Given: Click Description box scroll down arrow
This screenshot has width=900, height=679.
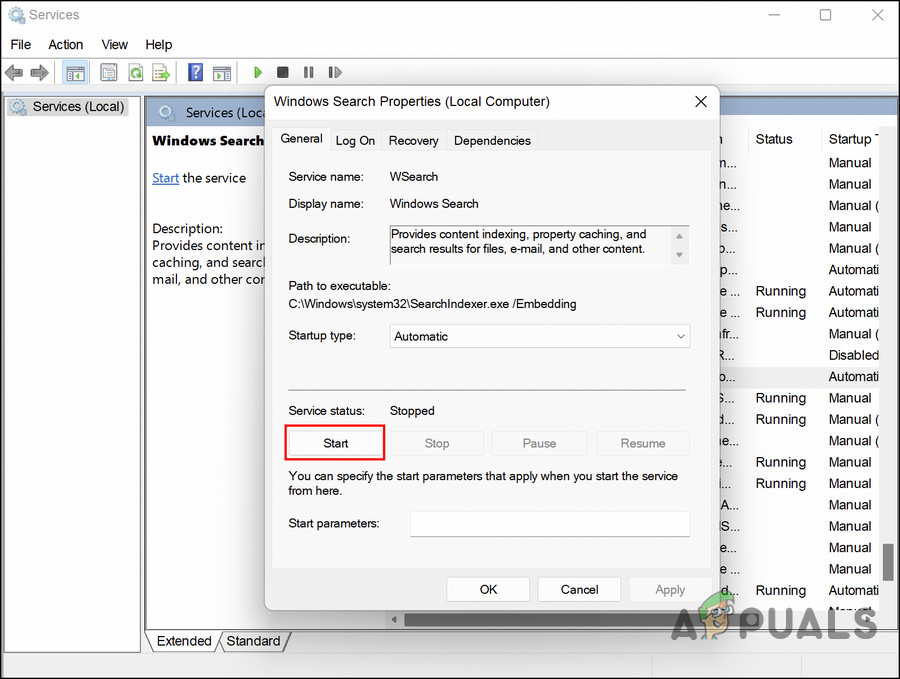Looking at the screenshot, I should tap(680, 254).
